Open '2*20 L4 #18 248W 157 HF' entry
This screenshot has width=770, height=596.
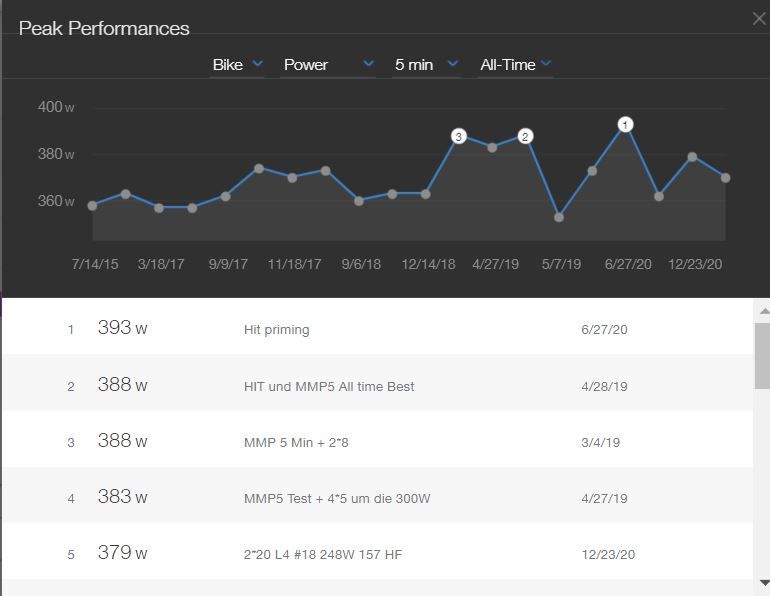(x=322, y=554)
